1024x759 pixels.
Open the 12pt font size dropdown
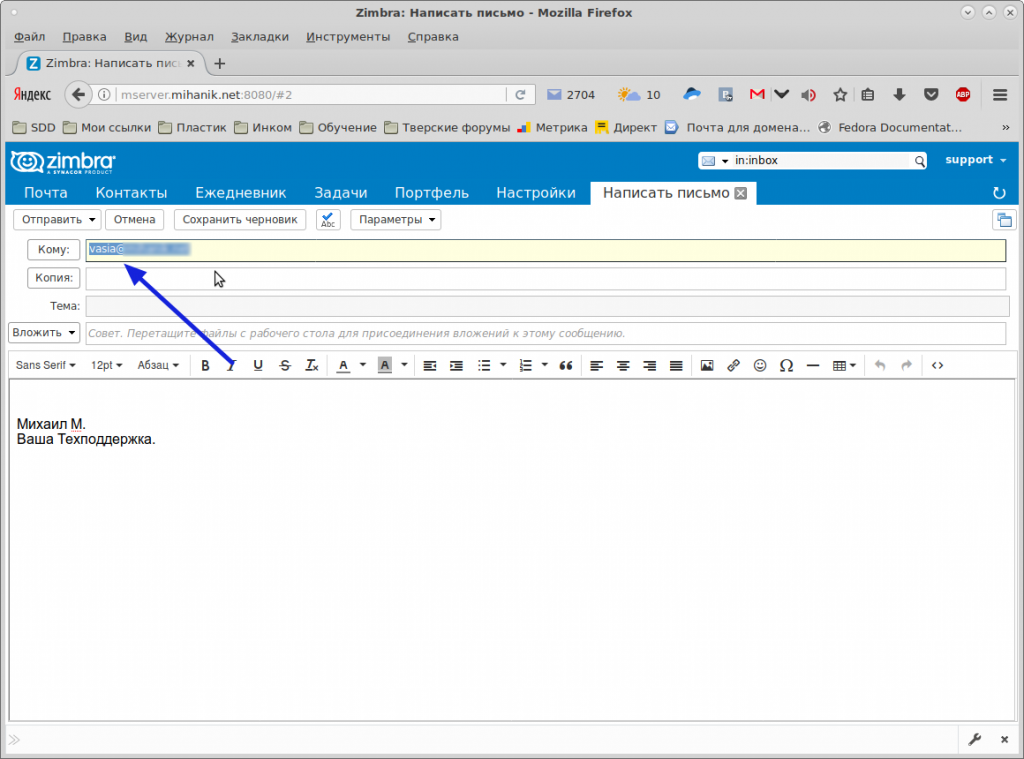(106, 366)
